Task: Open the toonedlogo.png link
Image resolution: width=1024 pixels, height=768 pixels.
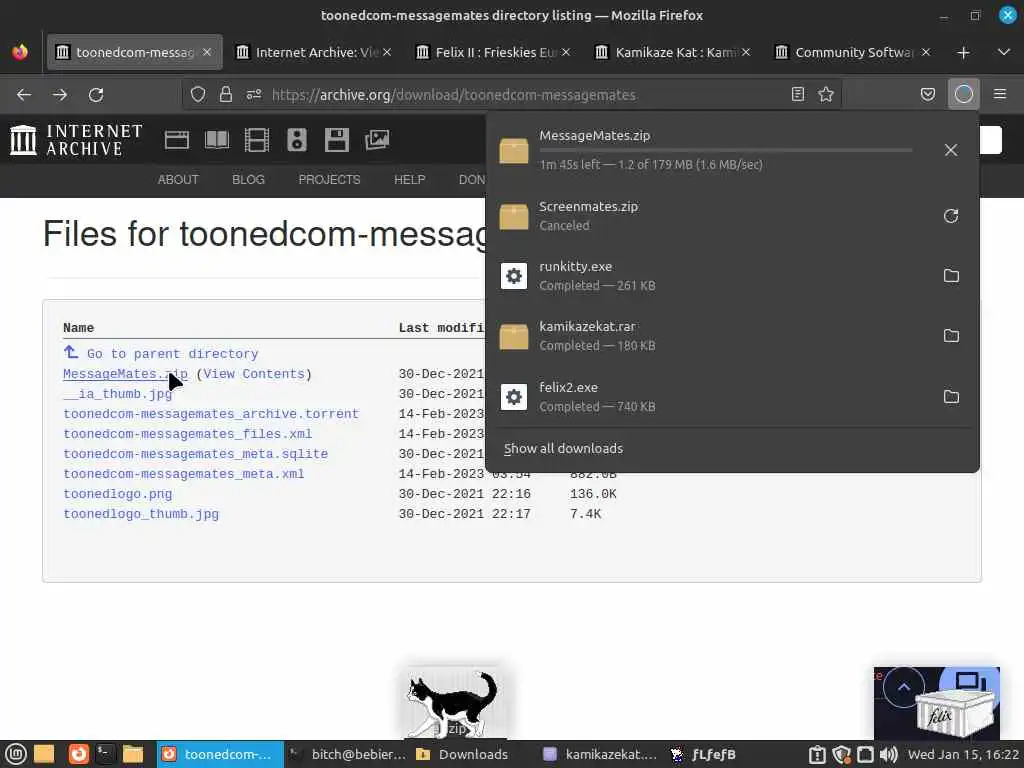Action: pos(118,494)
